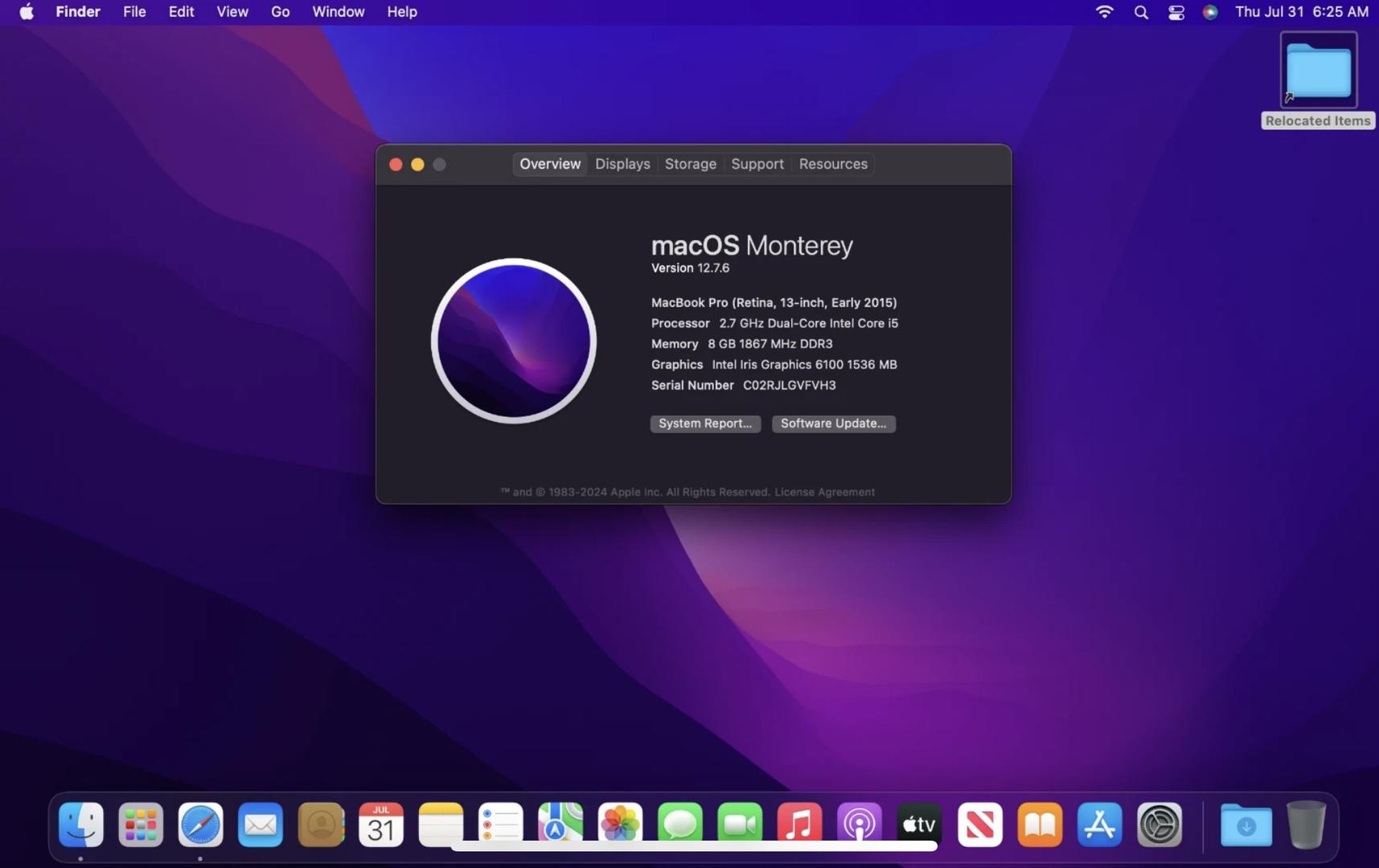Open the Finder menu
This screenshot has width=1379, height=868.
(78, 12)
